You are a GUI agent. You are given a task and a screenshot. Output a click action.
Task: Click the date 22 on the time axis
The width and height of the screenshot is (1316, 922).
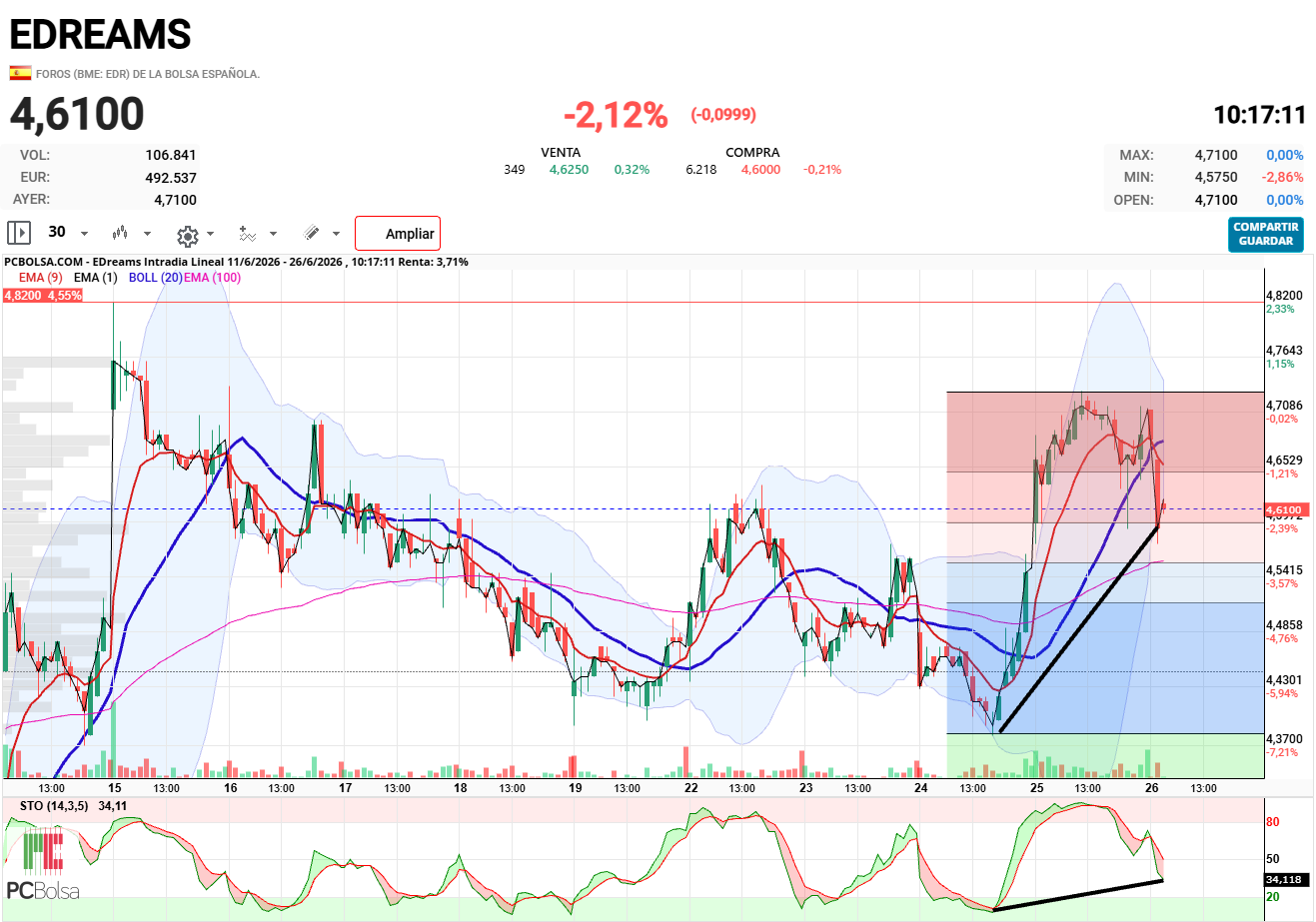691,787
